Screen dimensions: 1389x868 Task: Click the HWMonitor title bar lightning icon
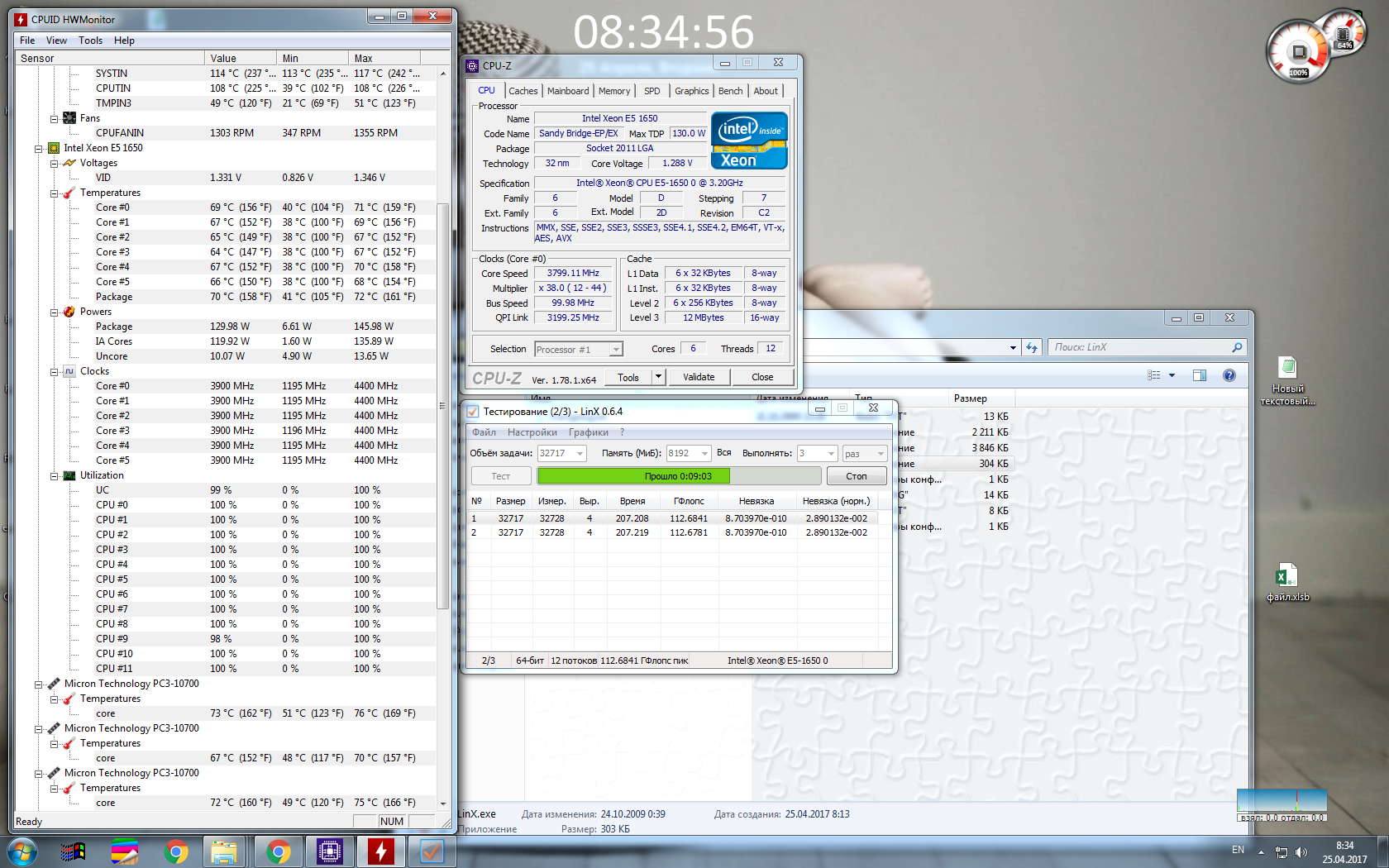(x=21, y=19)
